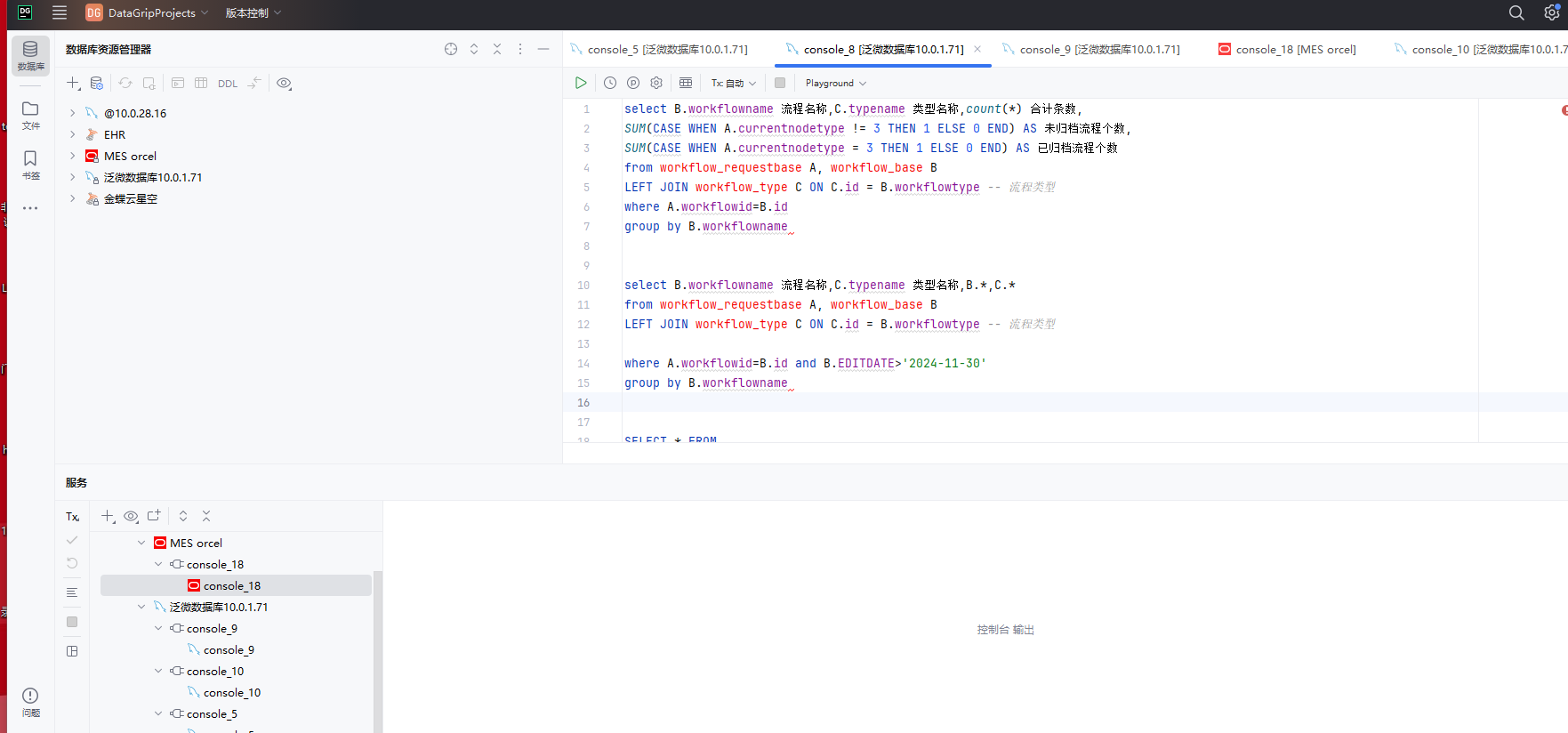Toggle the services view eye icon
Viewport: 1568px width, 733px height.
point(131,516)
